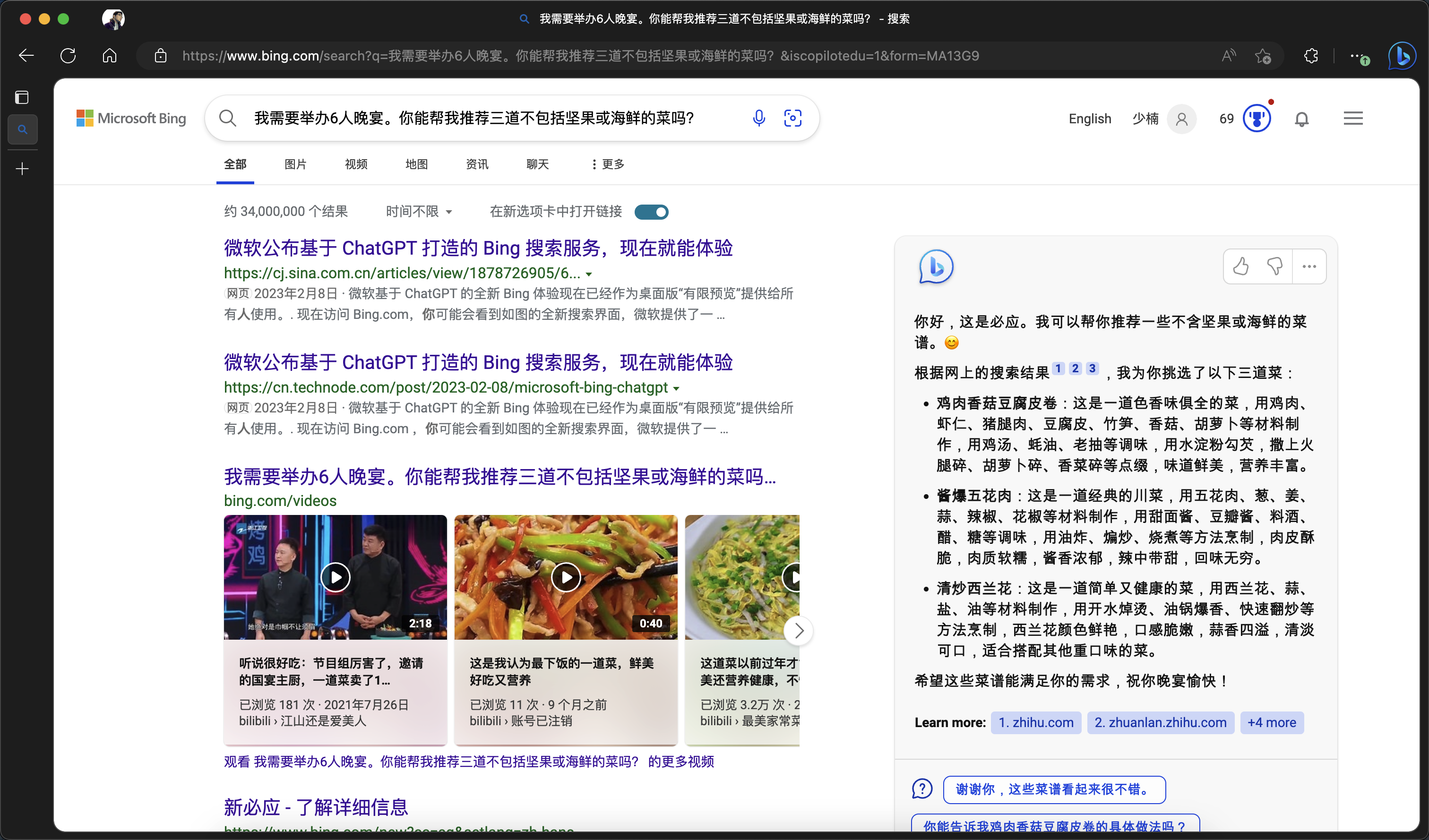Reload the current Bing page
Image resolution: width=1429 pixels, height=840 pixels.
click(68, 56)
